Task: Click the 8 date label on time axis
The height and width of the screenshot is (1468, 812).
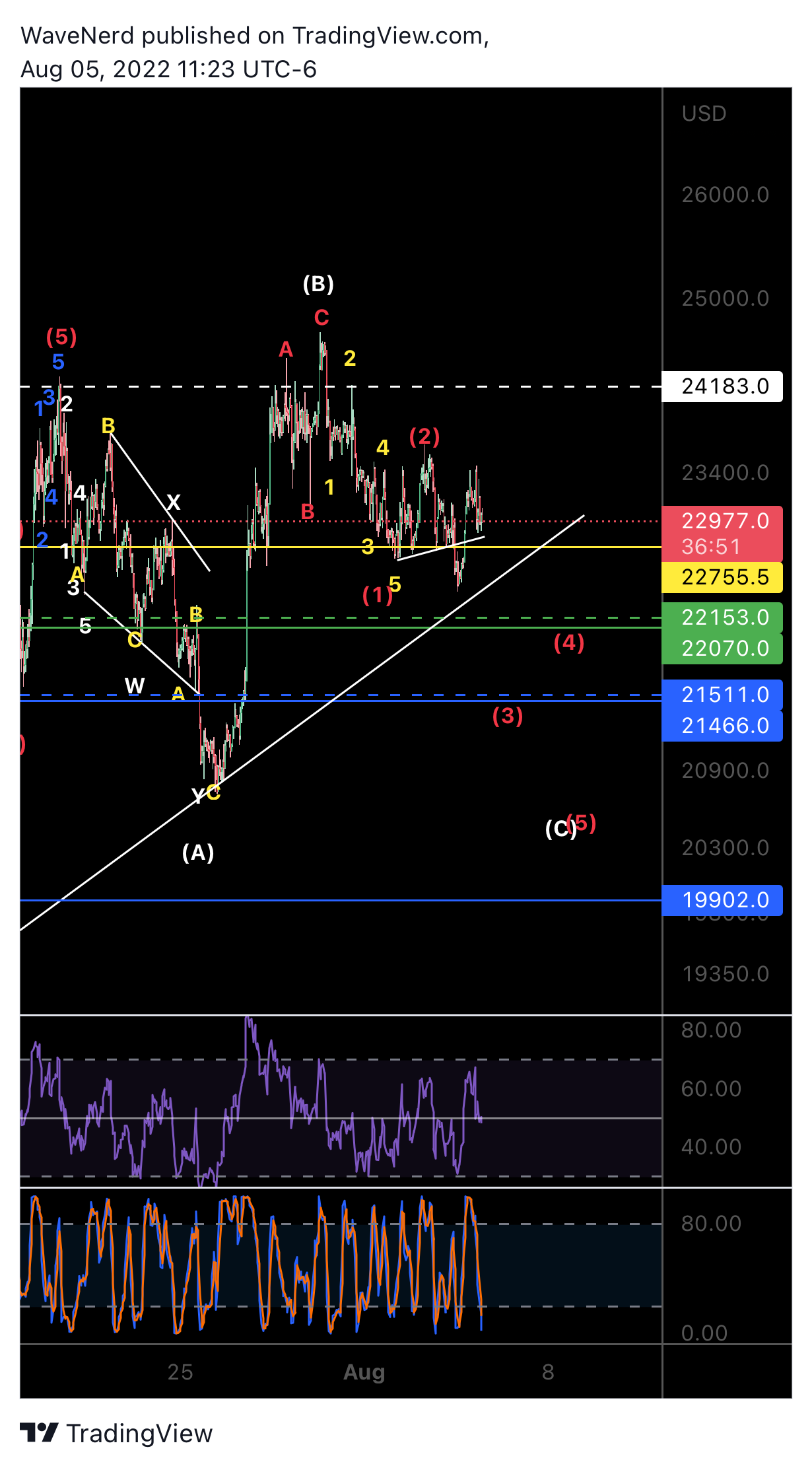Action: (548, 1372)
